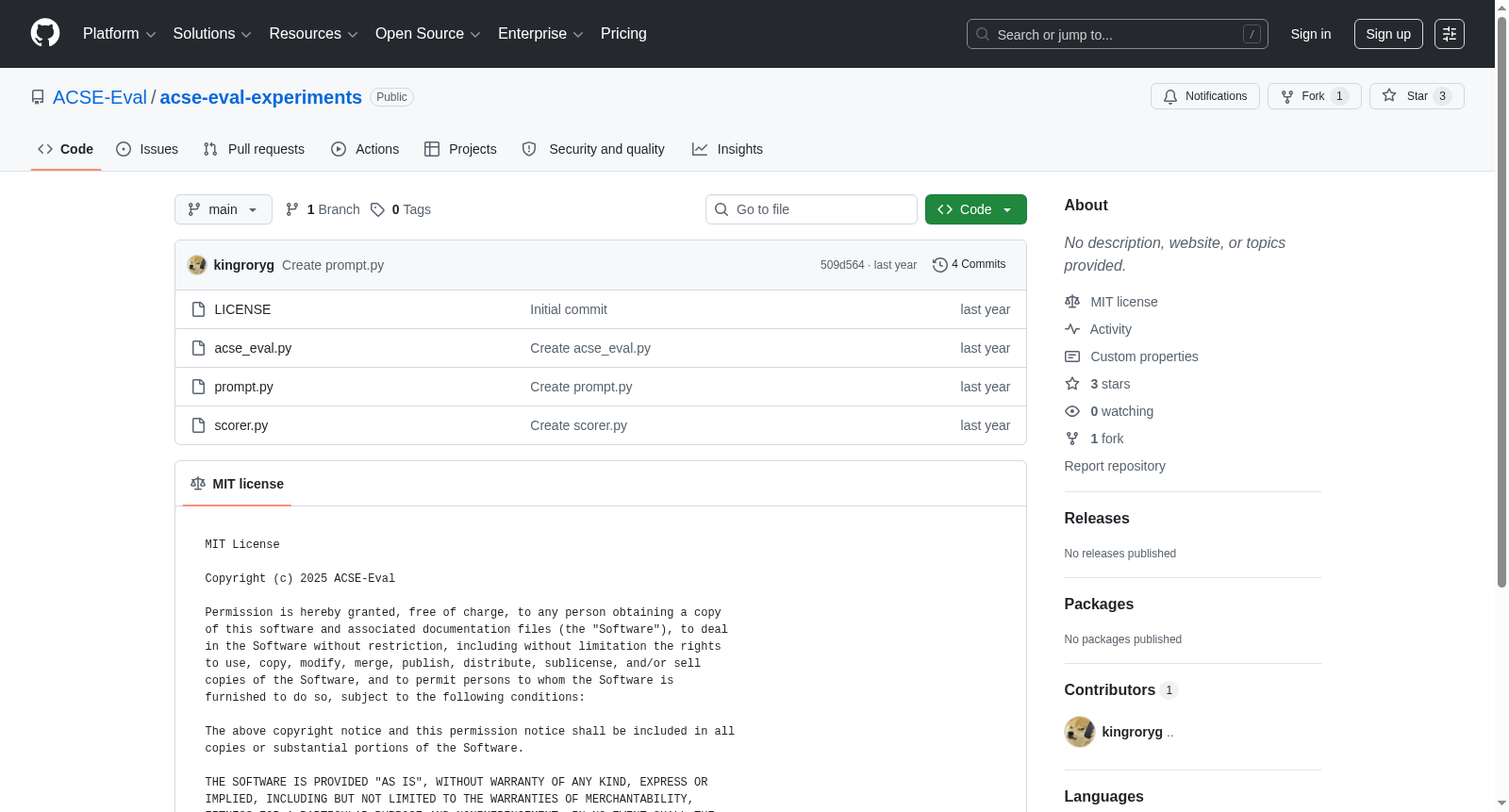
Task: Click the file icon next to acse_eval.py
Action: pyautogui.click(x=198, y=348)
